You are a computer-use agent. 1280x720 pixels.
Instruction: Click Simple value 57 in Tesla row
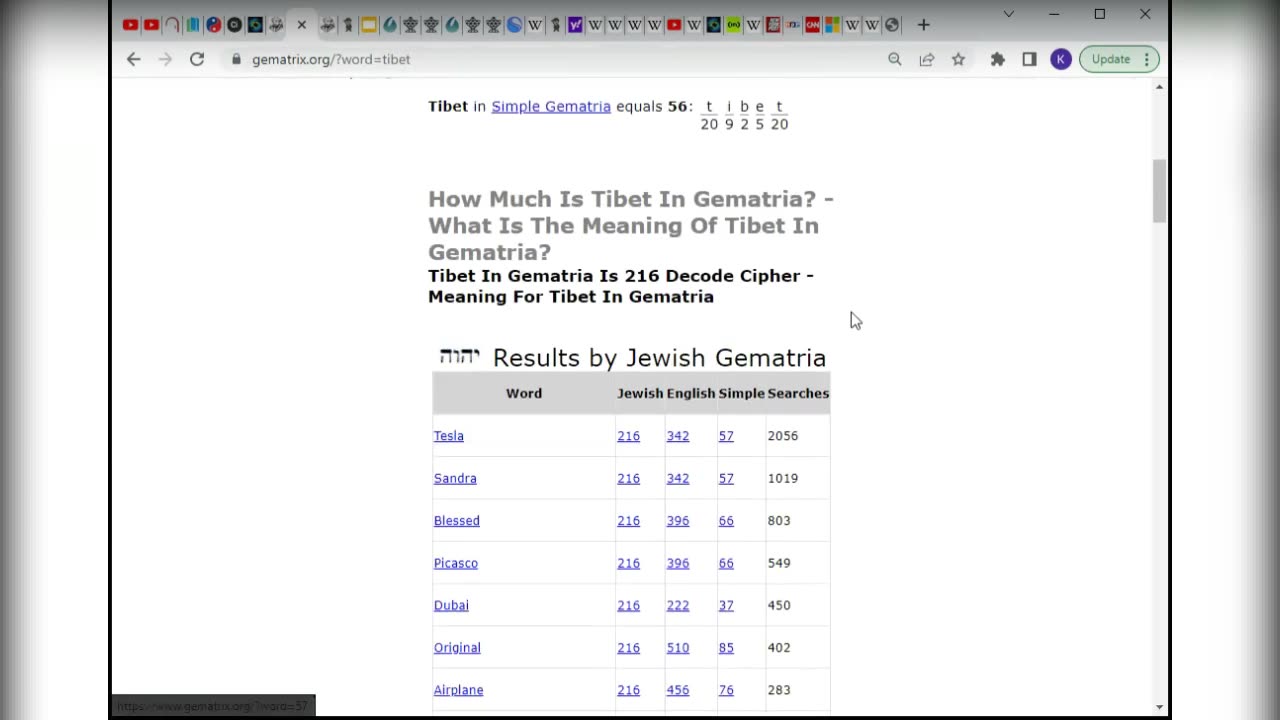726,436
